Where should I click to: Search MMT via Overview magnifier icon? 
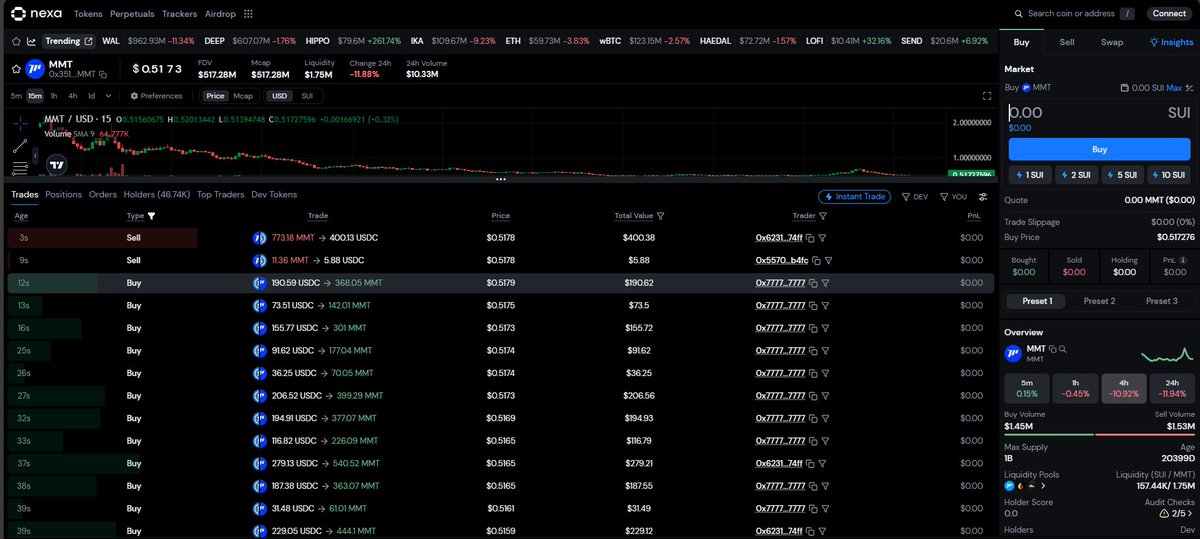point(1062,349)
